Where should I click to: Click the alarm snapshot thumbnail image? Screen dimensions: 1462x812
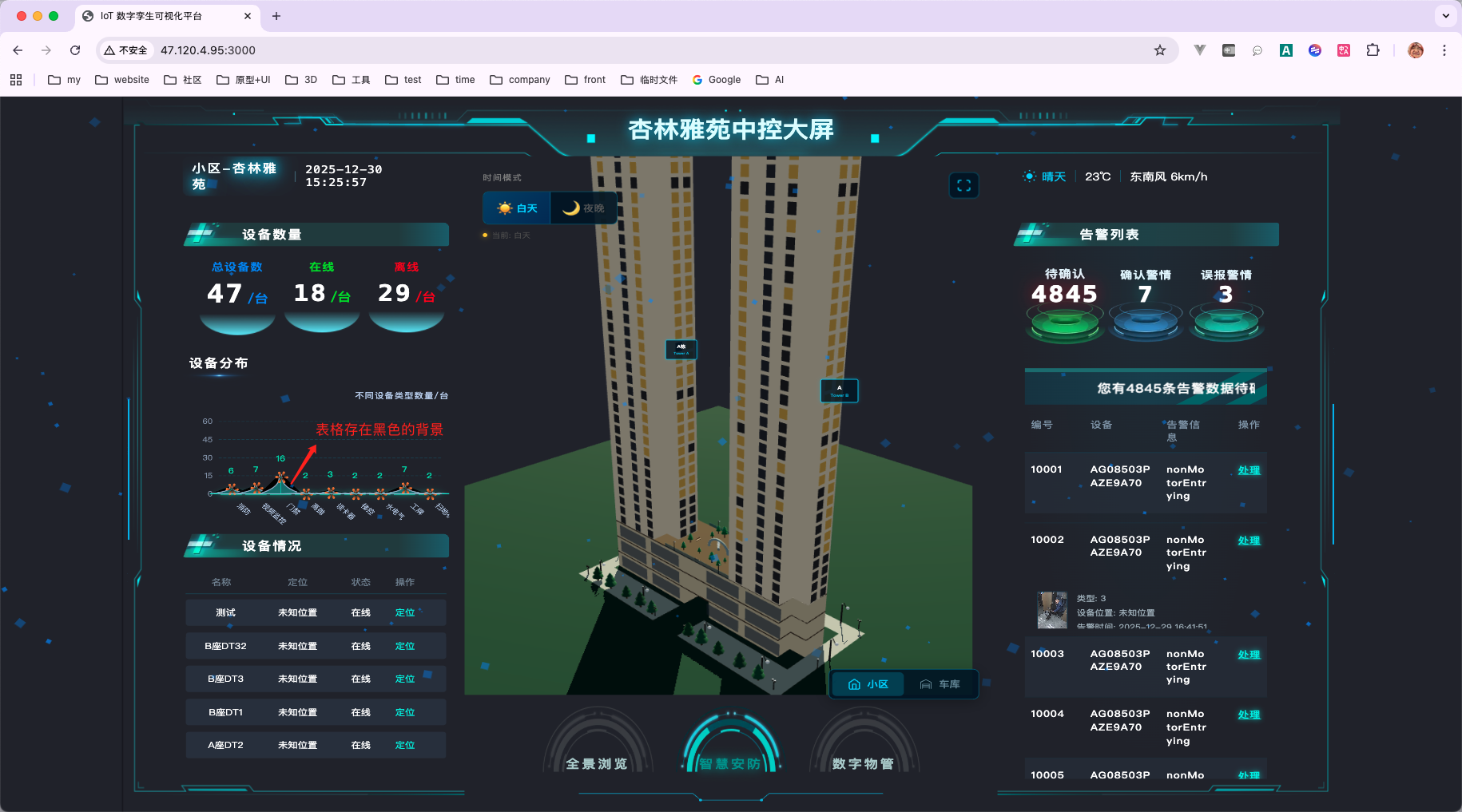point(1051,610)
